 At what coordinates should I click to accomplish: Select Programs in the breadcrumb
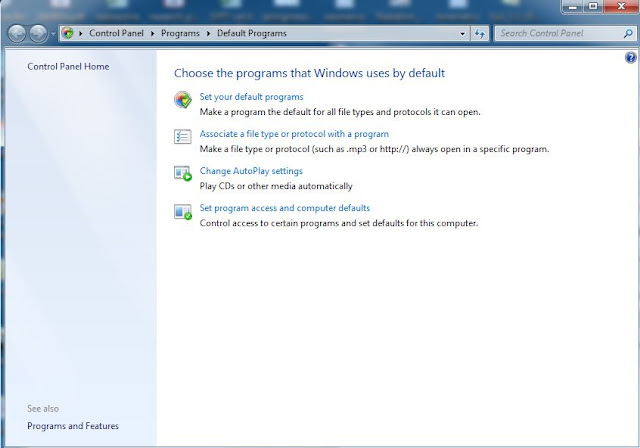coord(180,33)
